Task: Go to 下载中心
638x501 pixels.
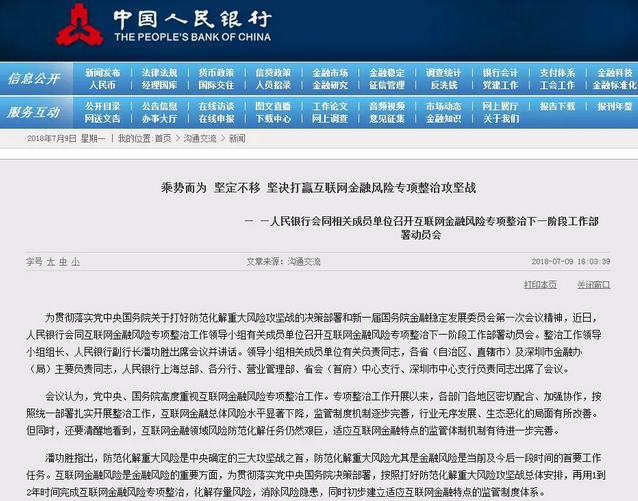Action: tap(273, 119)
